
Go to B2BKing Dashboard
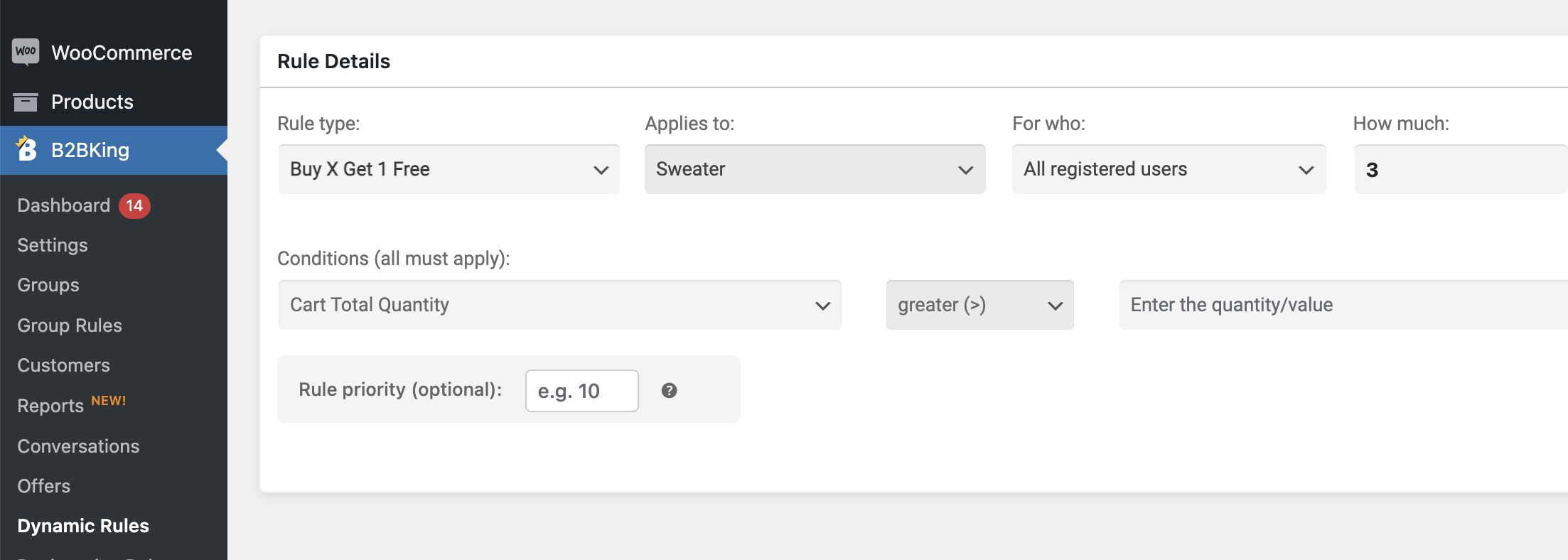point(64,205)
